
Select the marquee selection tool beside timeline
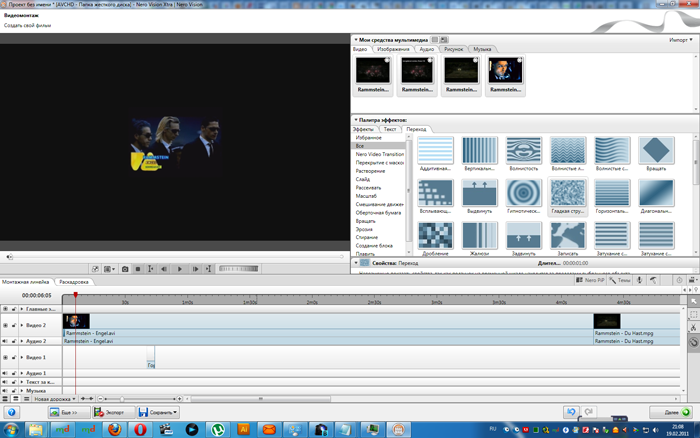694,314
